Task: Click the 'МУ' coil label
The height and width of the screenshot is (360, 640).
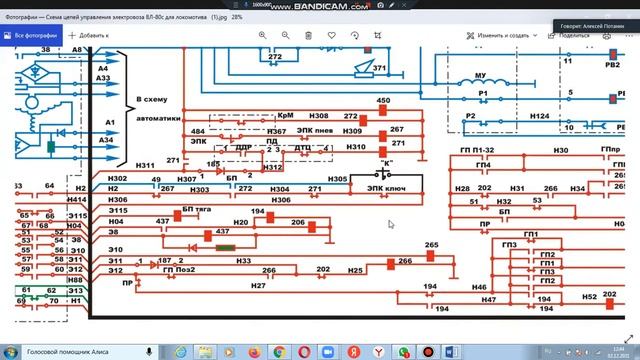Action: [x=480, y=76]
